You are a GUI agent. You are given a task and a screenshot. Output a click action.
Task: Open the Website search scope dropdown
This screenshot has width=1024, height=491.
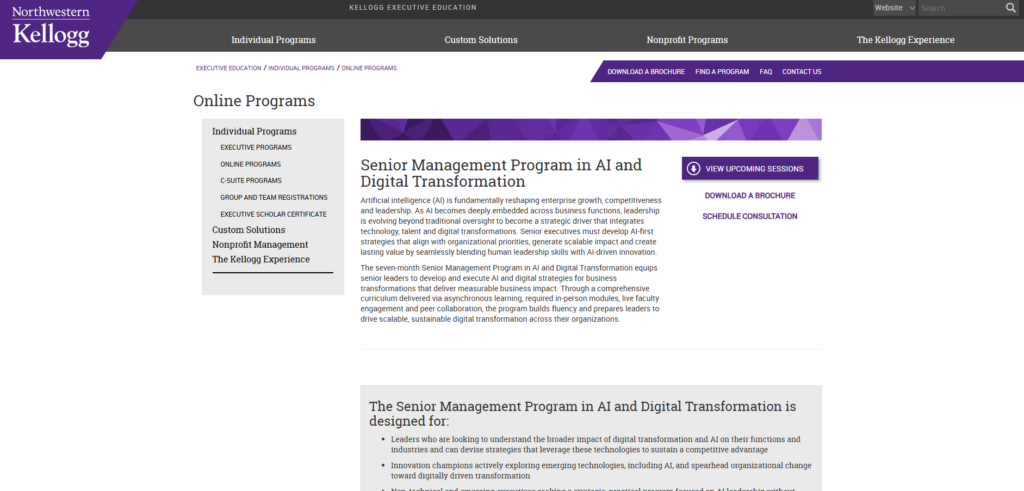point(895,8)
